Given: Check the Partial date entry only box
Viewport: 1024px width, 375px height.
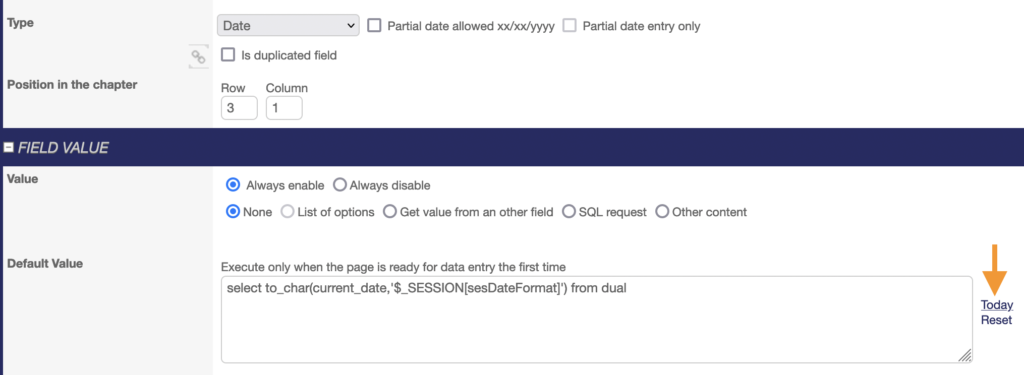Looking at the screenshot, I should tap(569, 26).
